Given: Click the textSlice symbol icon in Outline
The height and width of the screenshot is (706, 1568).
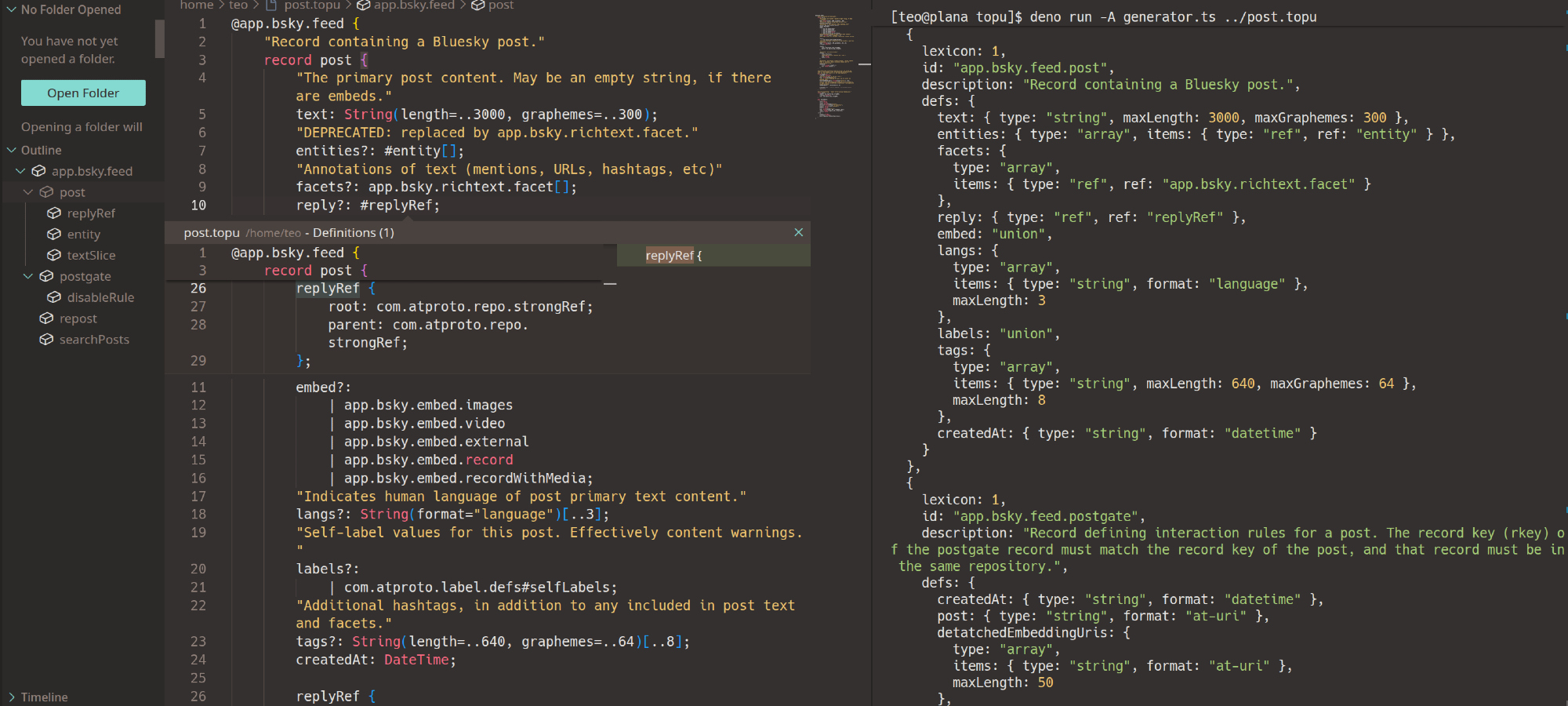Looking at the screenshot, I should 54,255.
